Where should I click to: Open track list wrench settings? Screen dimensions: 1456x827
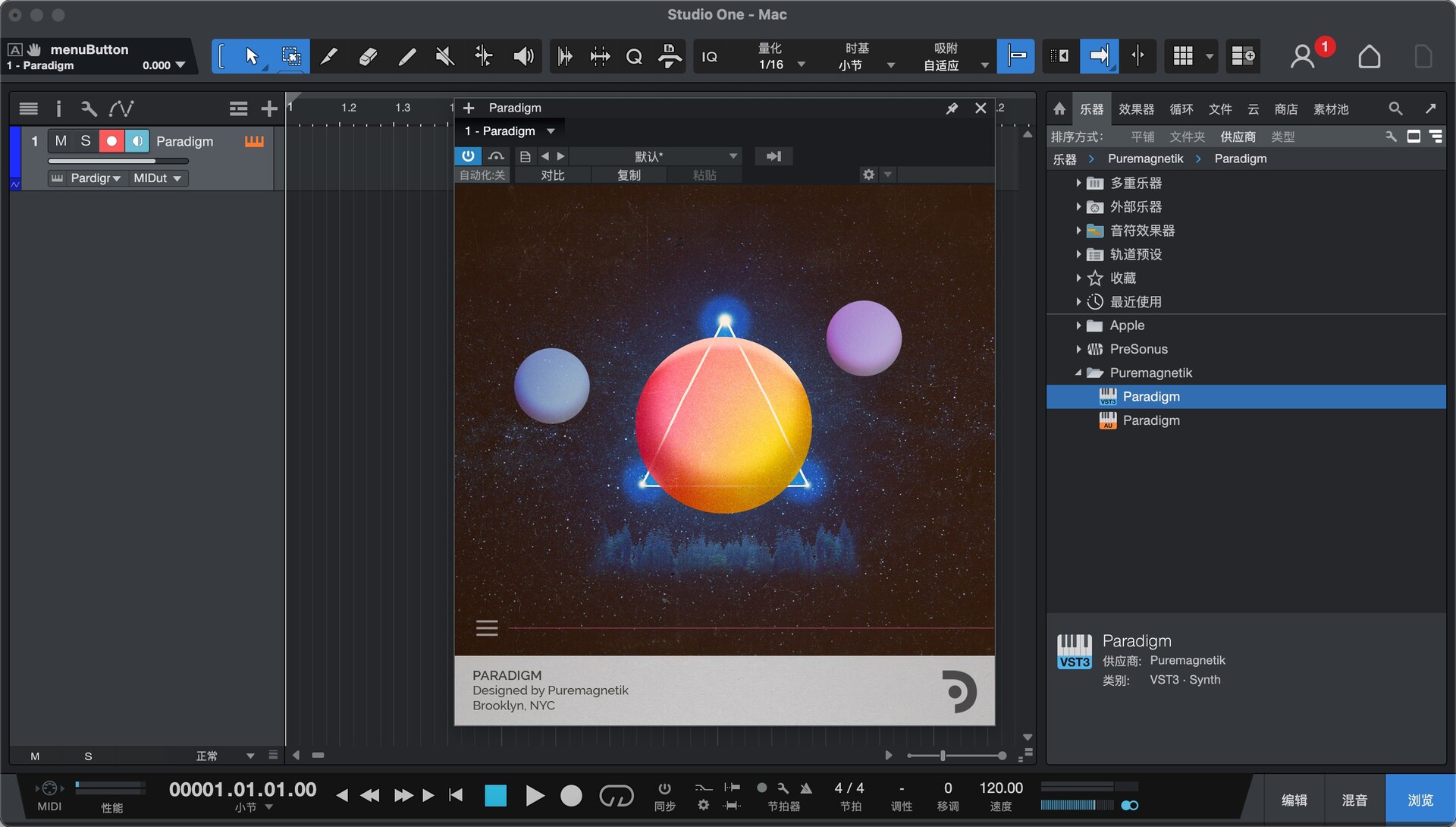pos(89,109)
